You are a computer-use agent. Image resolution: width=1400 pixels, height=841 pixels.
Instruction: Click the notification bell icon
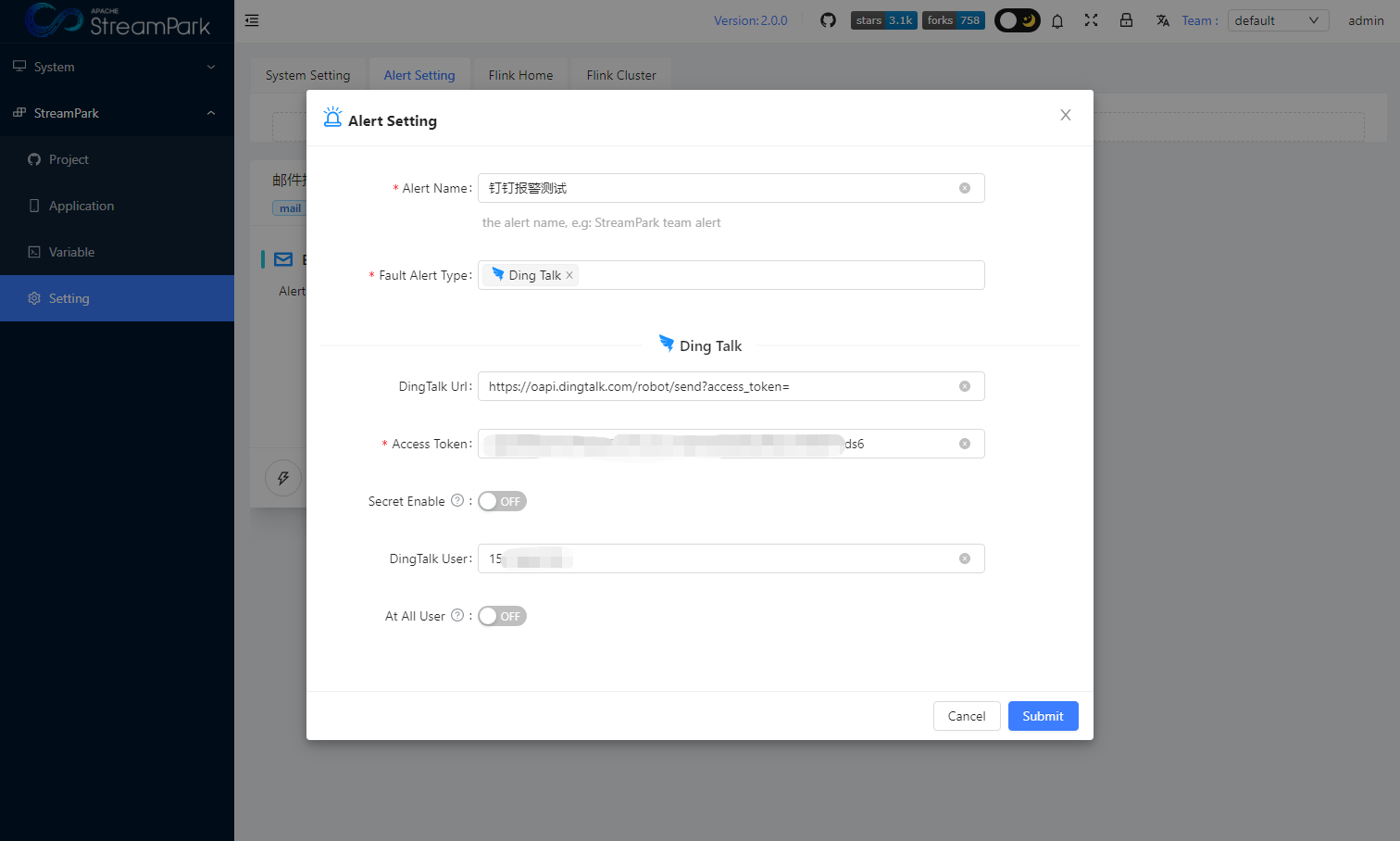1057,20
